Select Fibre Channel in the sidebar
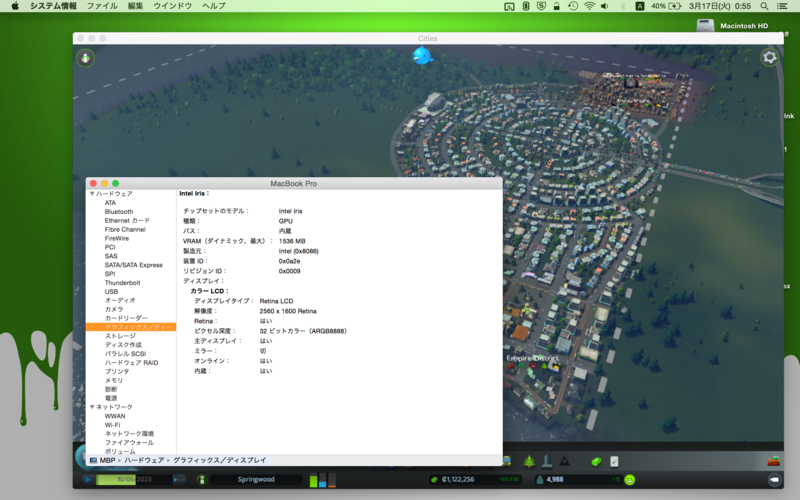The height and width of the screenshot is (500, 800). click(x=125, y=230)
